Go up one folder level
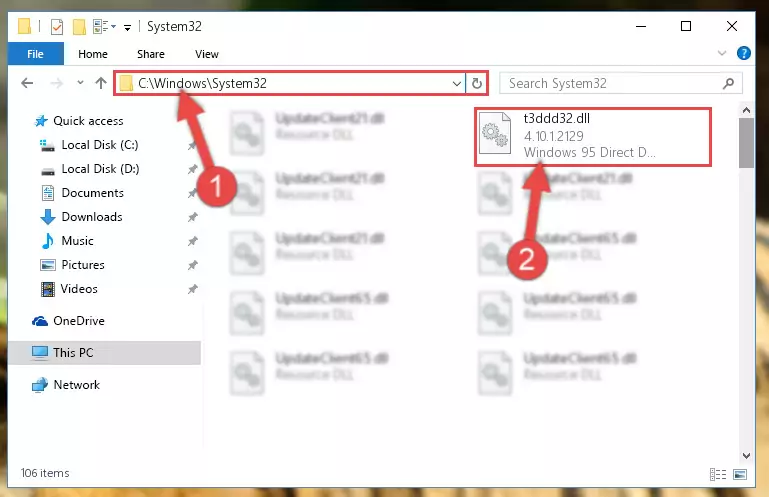Screen dimensions: 769x497 coord(101,83)
